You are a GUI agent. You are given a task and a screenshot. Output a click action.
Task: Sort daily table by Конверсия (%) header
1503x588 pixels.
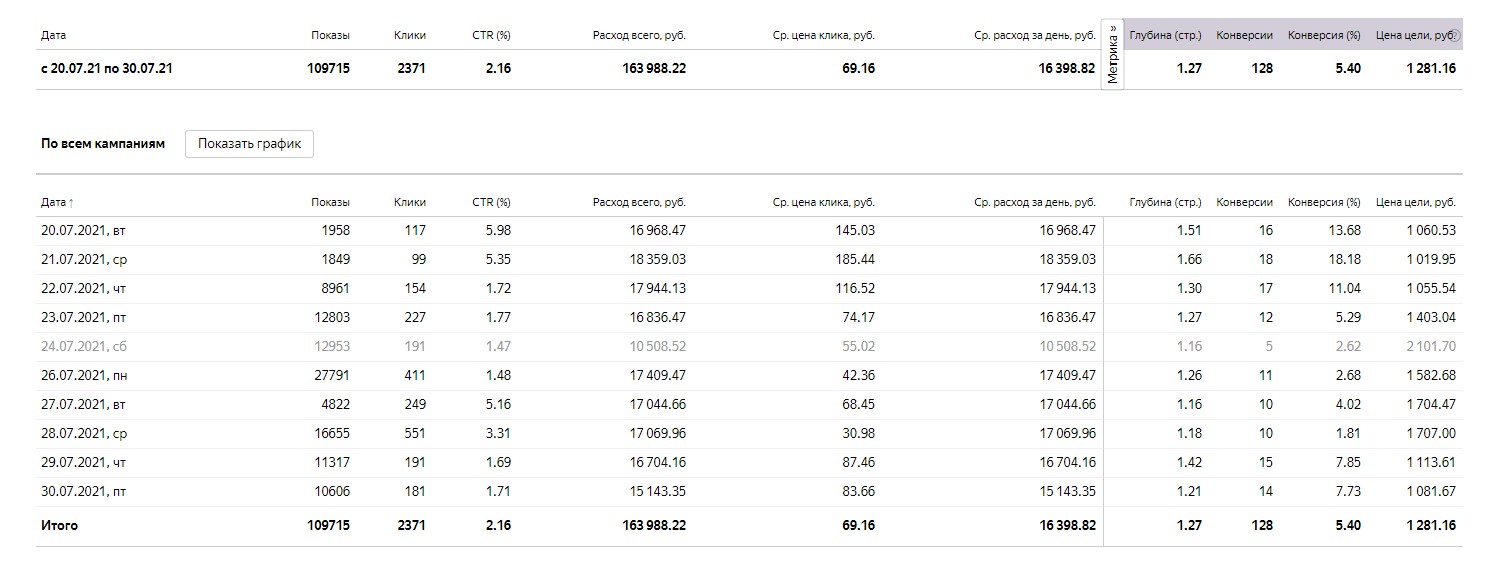(1324, 203)
